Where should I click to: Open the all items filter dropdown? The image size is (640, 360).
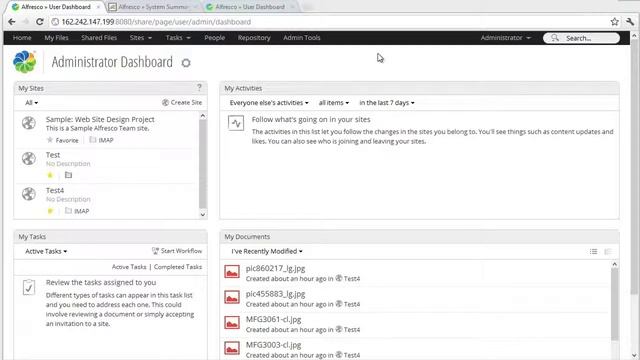point(334,103)
